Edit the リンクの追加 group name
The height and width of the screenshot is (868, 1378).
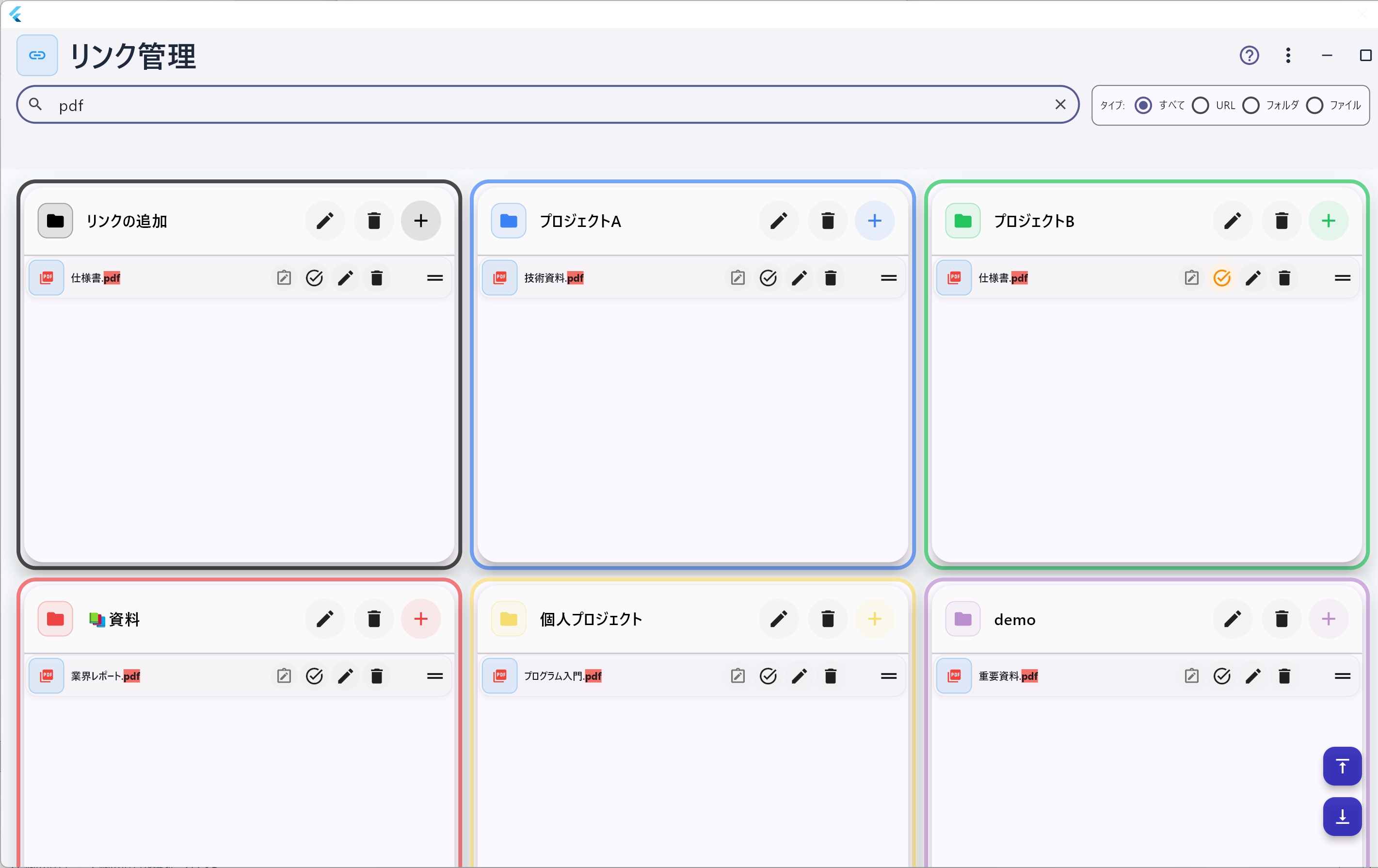point(325,221)
